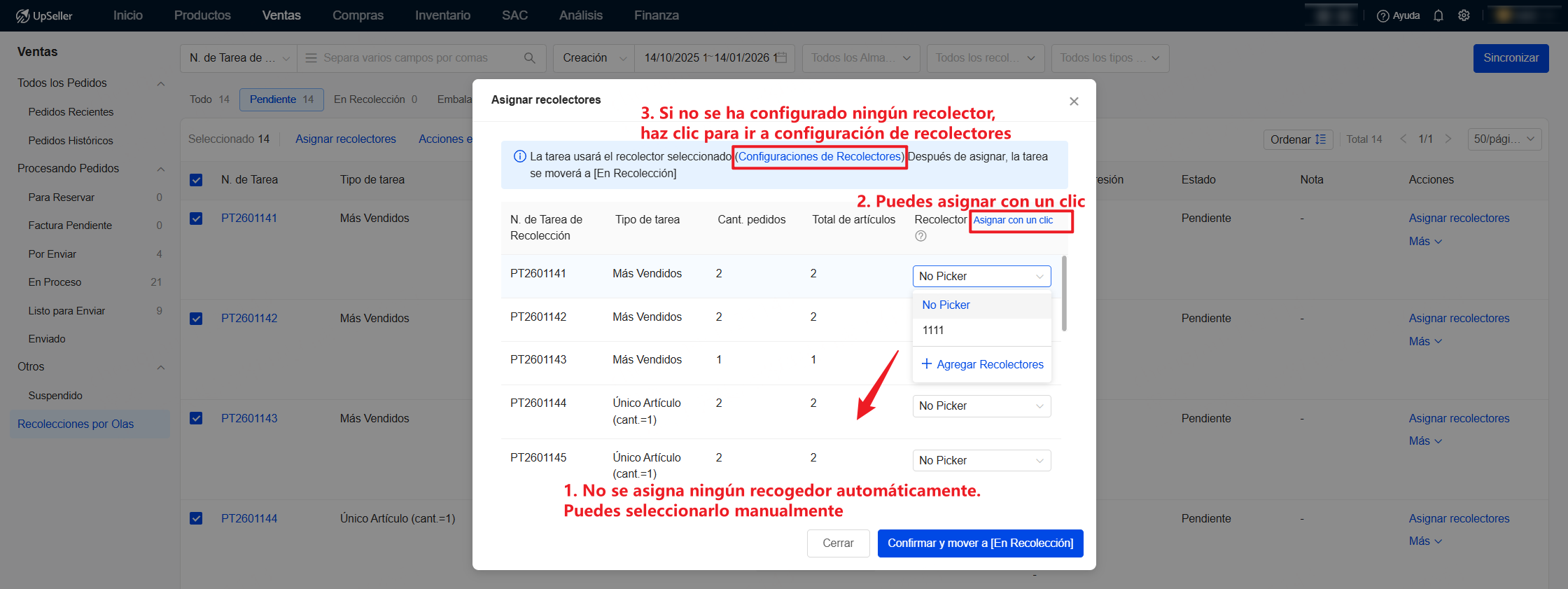Open the Inicio menu
This screenshot has height=589, width=1568.
point(128,15)
